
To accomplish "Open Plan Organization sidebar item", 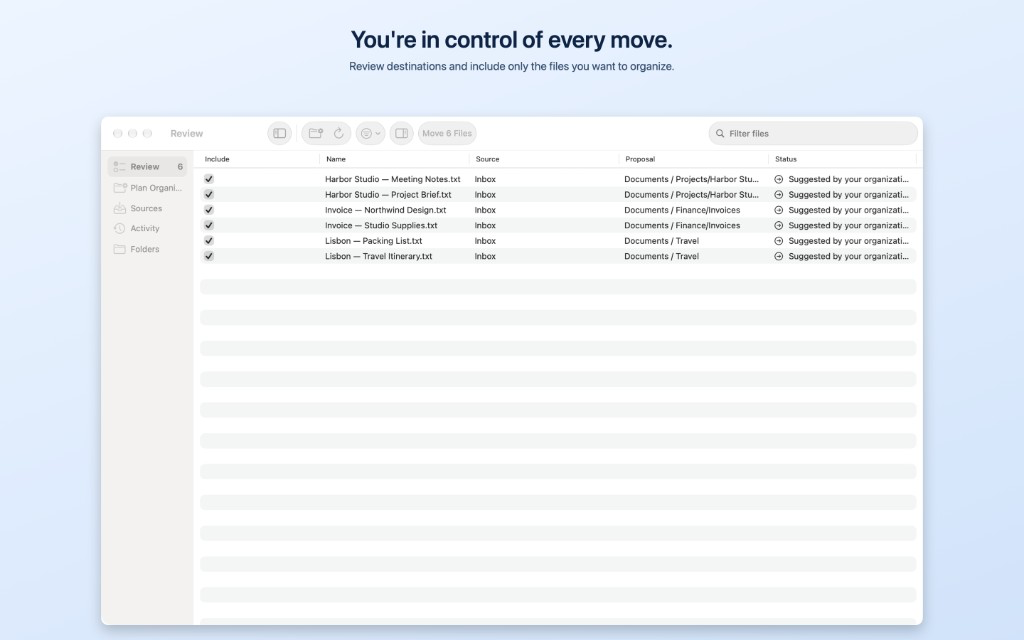I will (x=148, y=187).
